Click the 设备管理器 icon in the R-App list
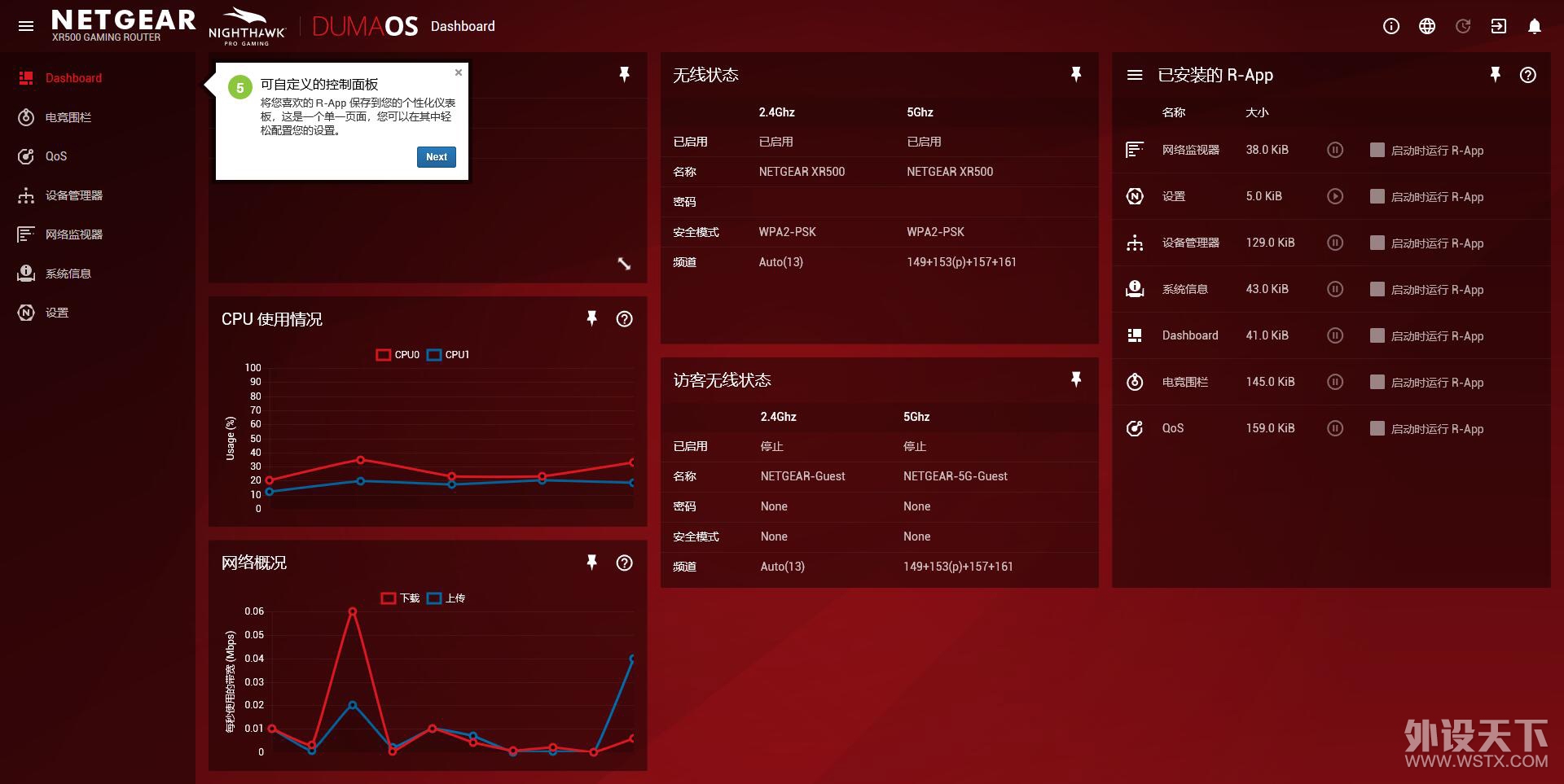Viewport: 1564px width, 784px height. coord(1135,243)
